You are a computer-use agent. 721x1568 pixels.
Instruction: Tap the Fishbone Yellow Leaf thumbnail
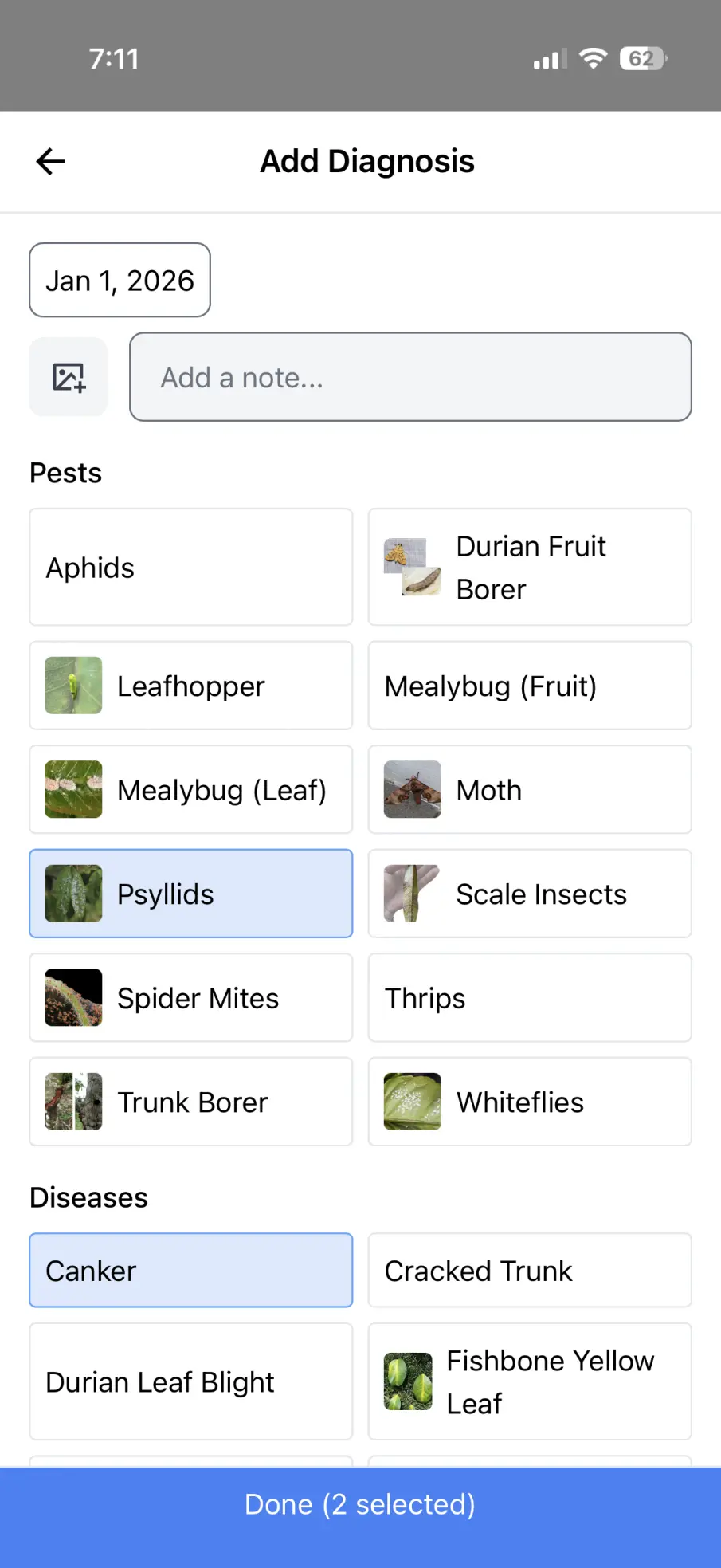click(408, 1381)
